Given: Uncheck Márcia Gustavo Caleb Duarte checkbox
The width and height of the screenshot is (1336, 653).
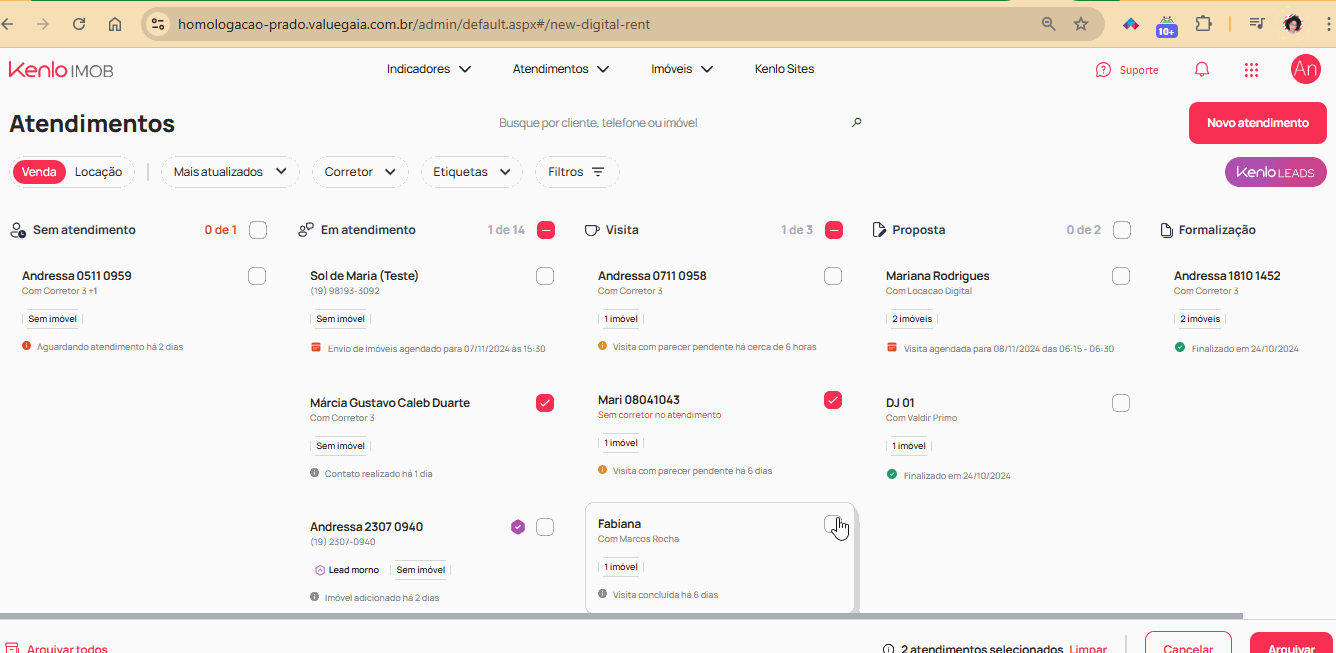Looking at the screenshot, I should 545,403.
